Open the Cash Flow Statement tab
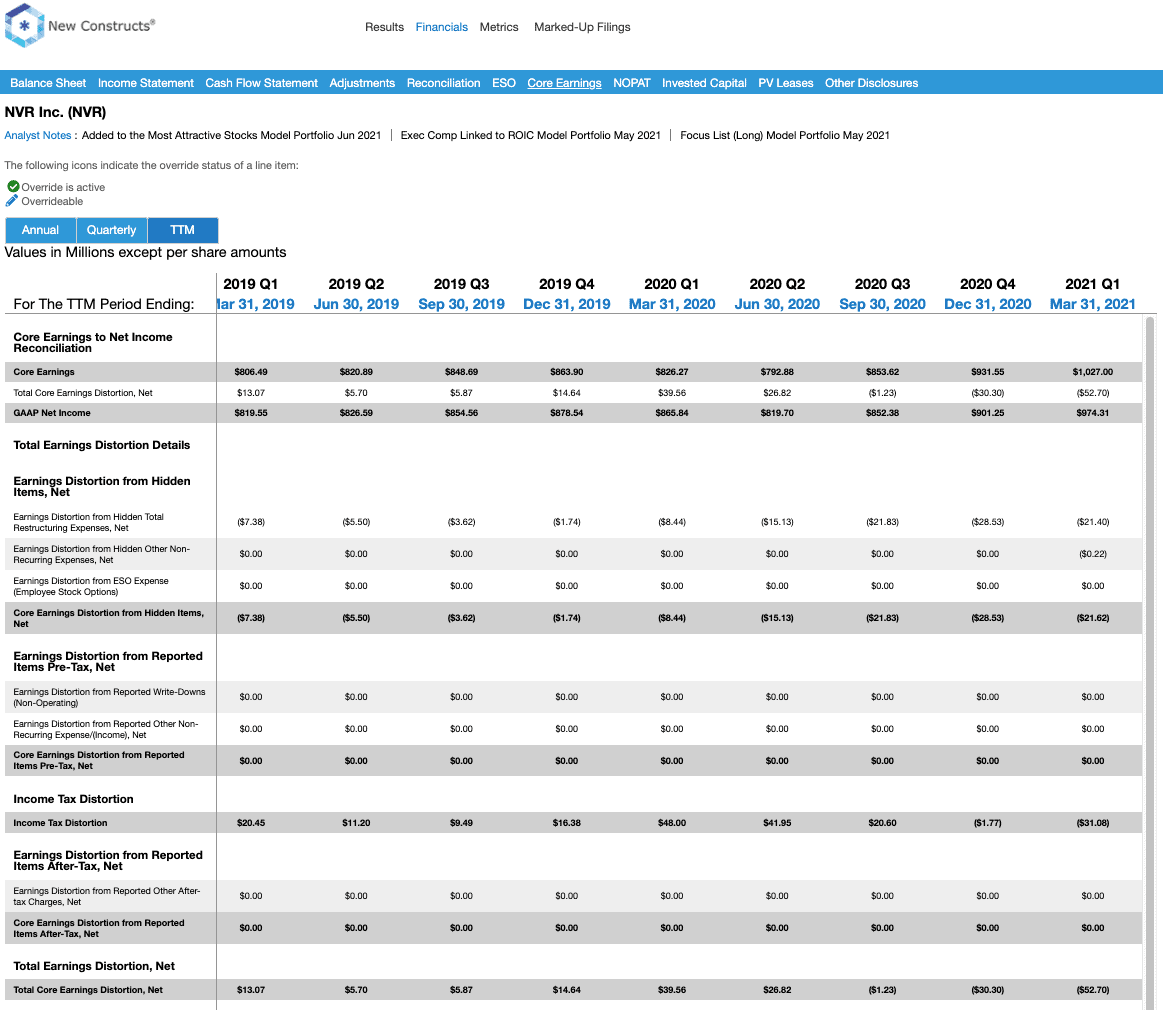Image resolution: width=1163 pixels, height=1010 pixels. pos(261,83)
